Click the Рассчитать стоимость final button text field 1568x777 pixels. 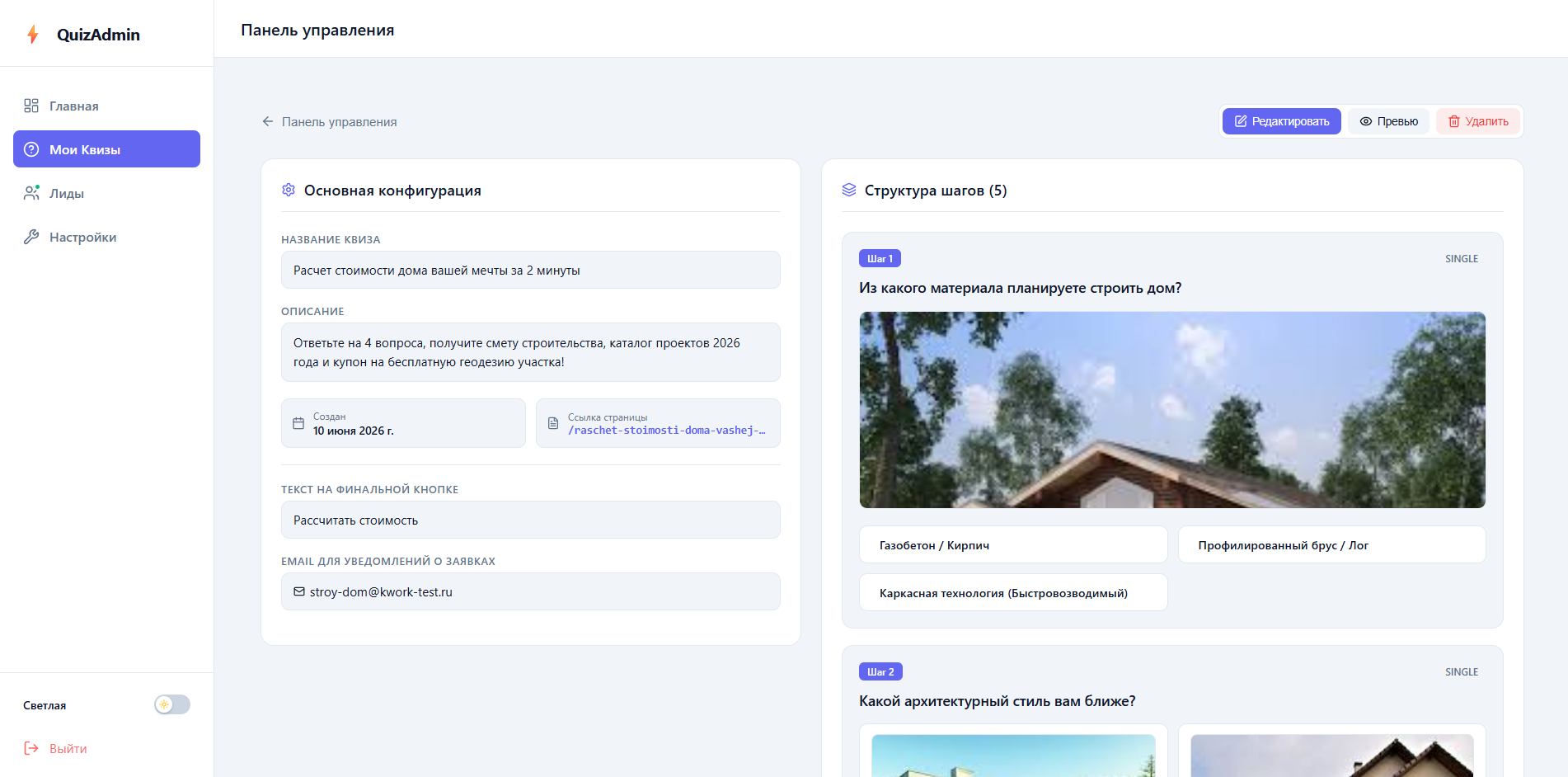click(x=531, y=520)
